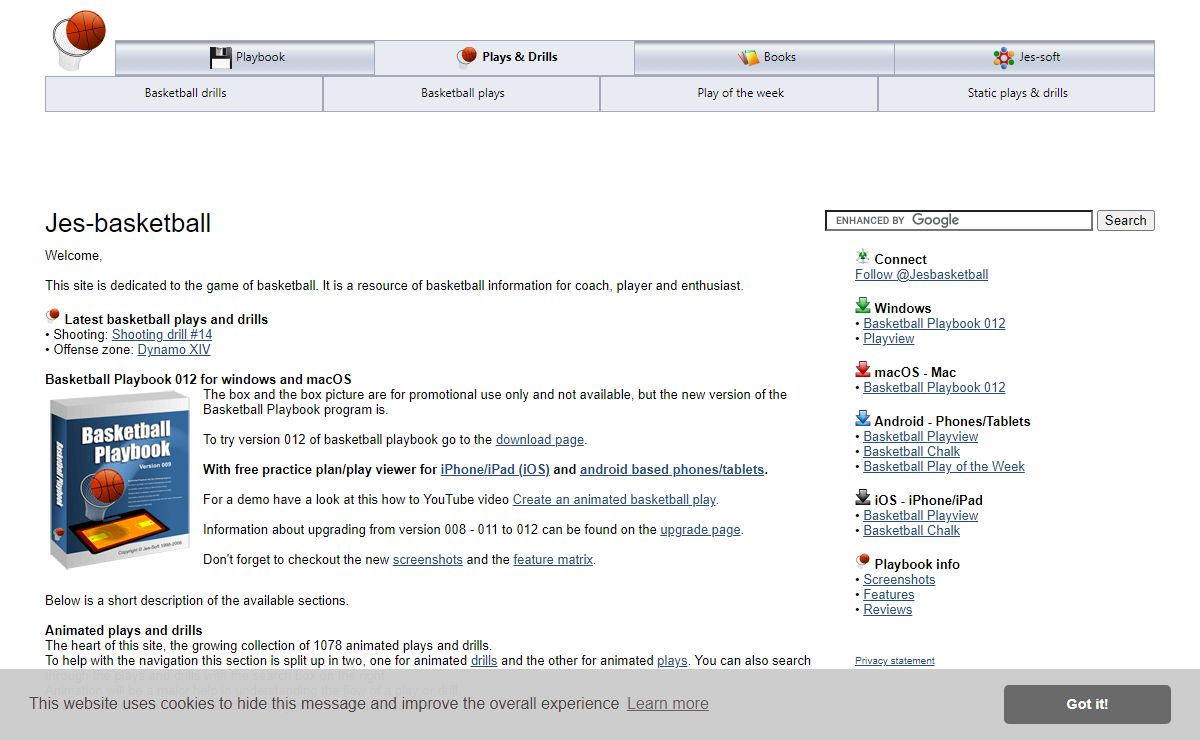Screen dimensions: 1200x740
Task: Select Basketball drills submenu item
Action: point(185,93)
